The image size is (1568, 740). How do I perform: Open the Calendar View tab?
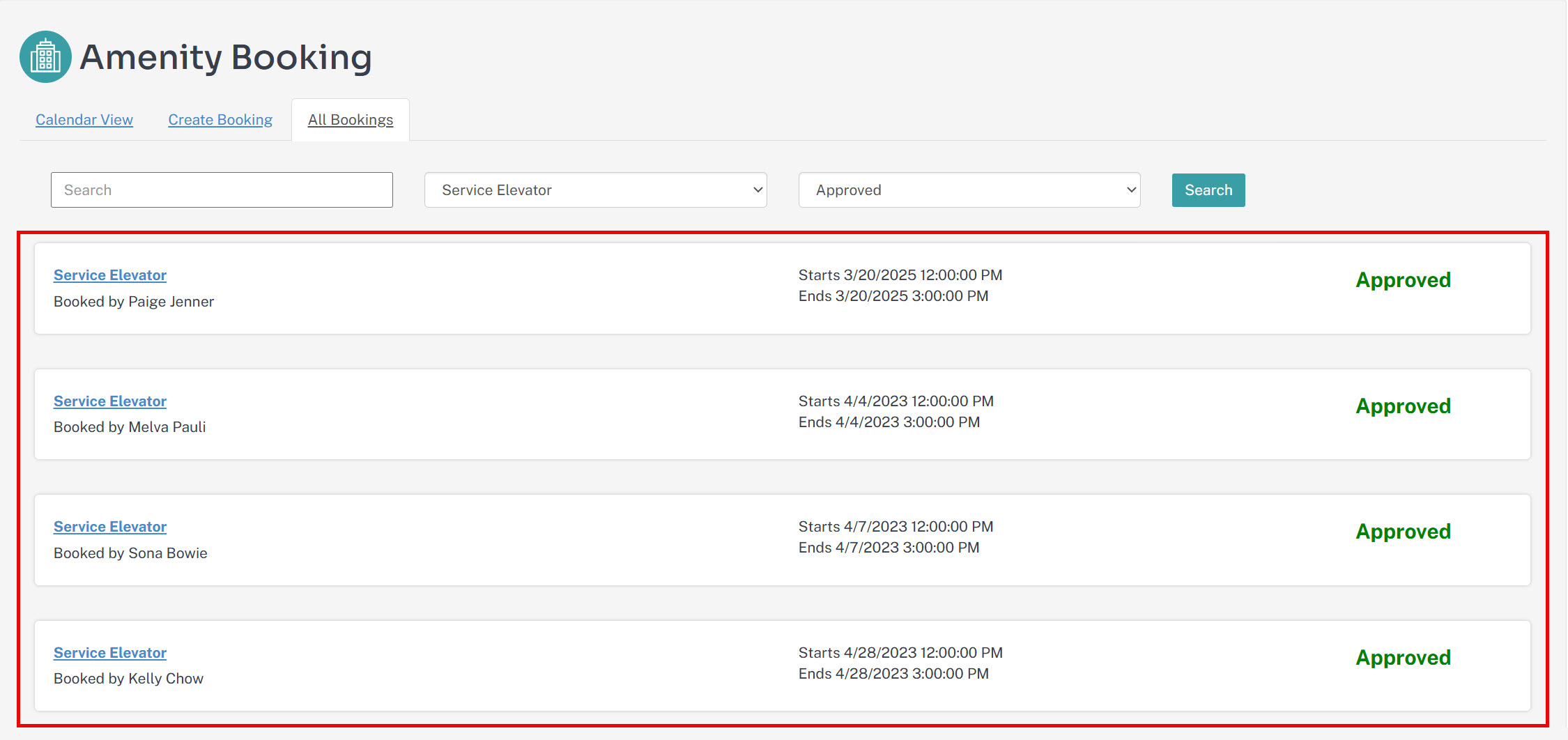point(84,120)
